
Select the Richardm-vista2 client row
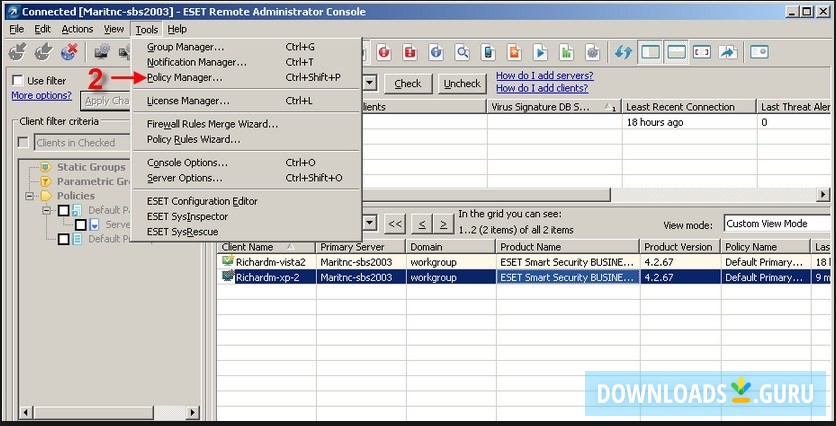point(526,262)
